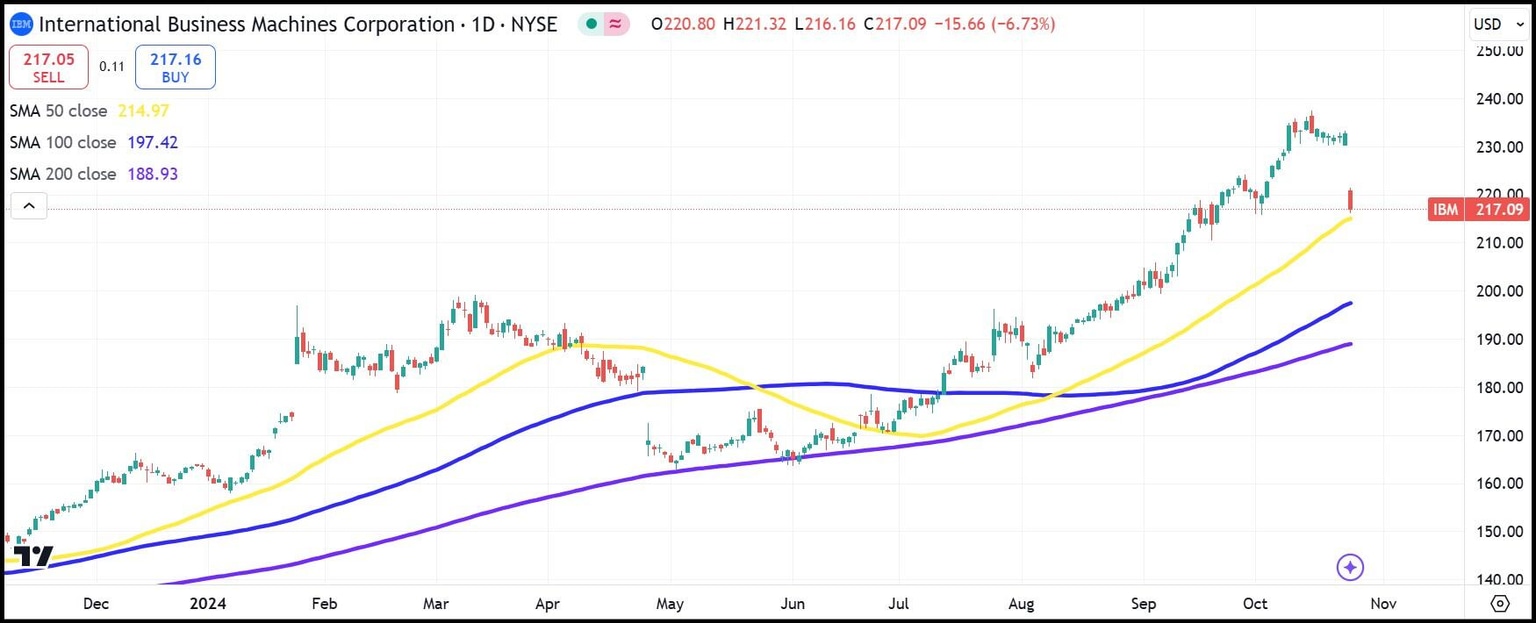The width and height of the screenshot is (1536, 623).
Task: Click the last red candlestick near 217
Action: pos(1351,200)
